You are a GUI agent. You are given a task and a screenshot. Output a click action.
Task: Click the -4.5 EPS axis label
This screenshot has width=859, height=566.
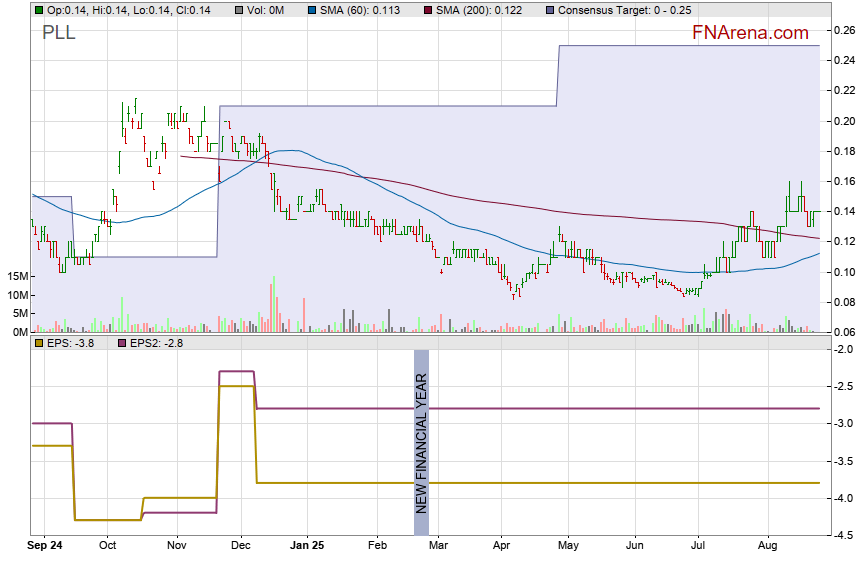point(842,536)
